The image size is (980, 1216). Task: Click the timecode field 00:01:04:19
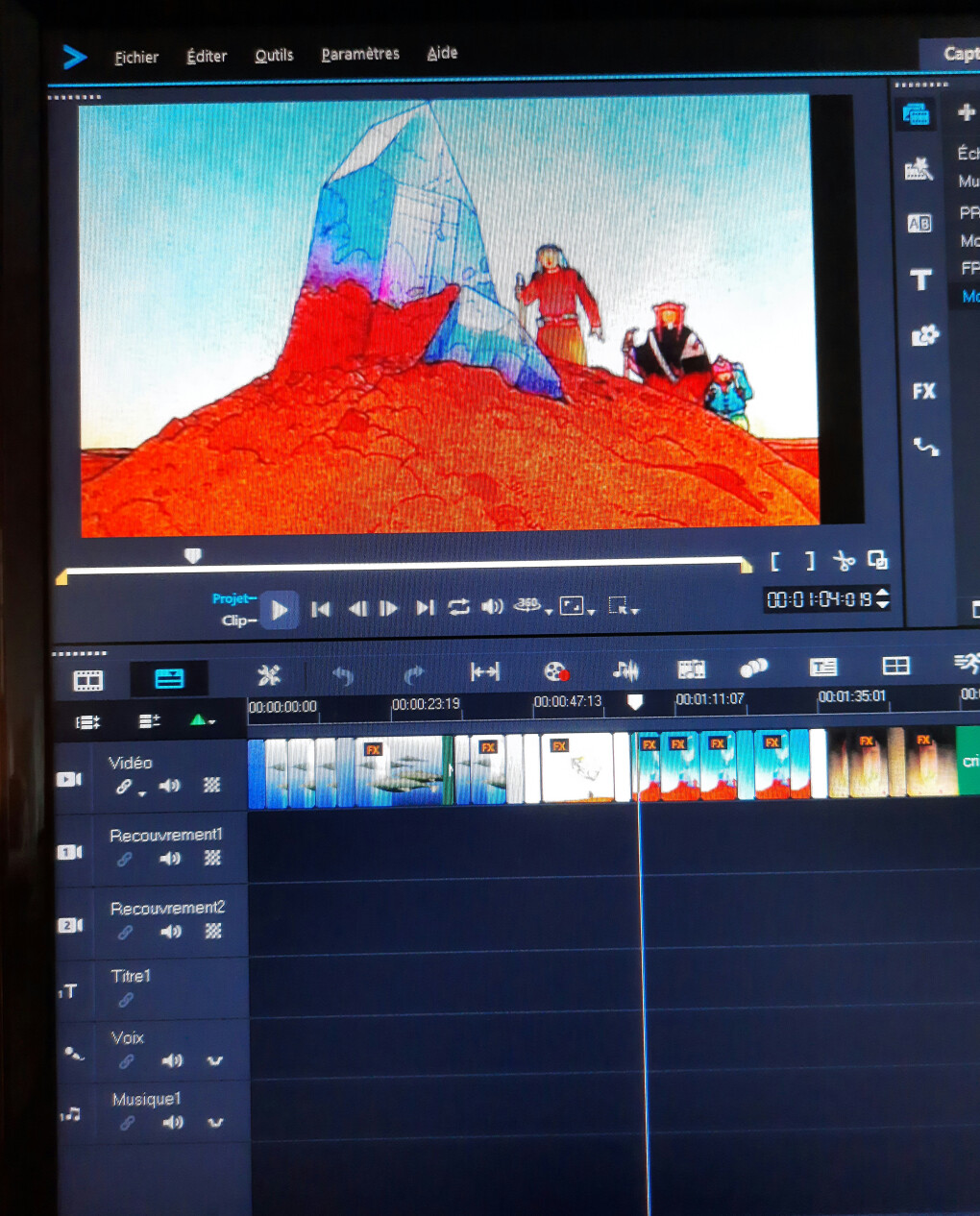[819, 599]
